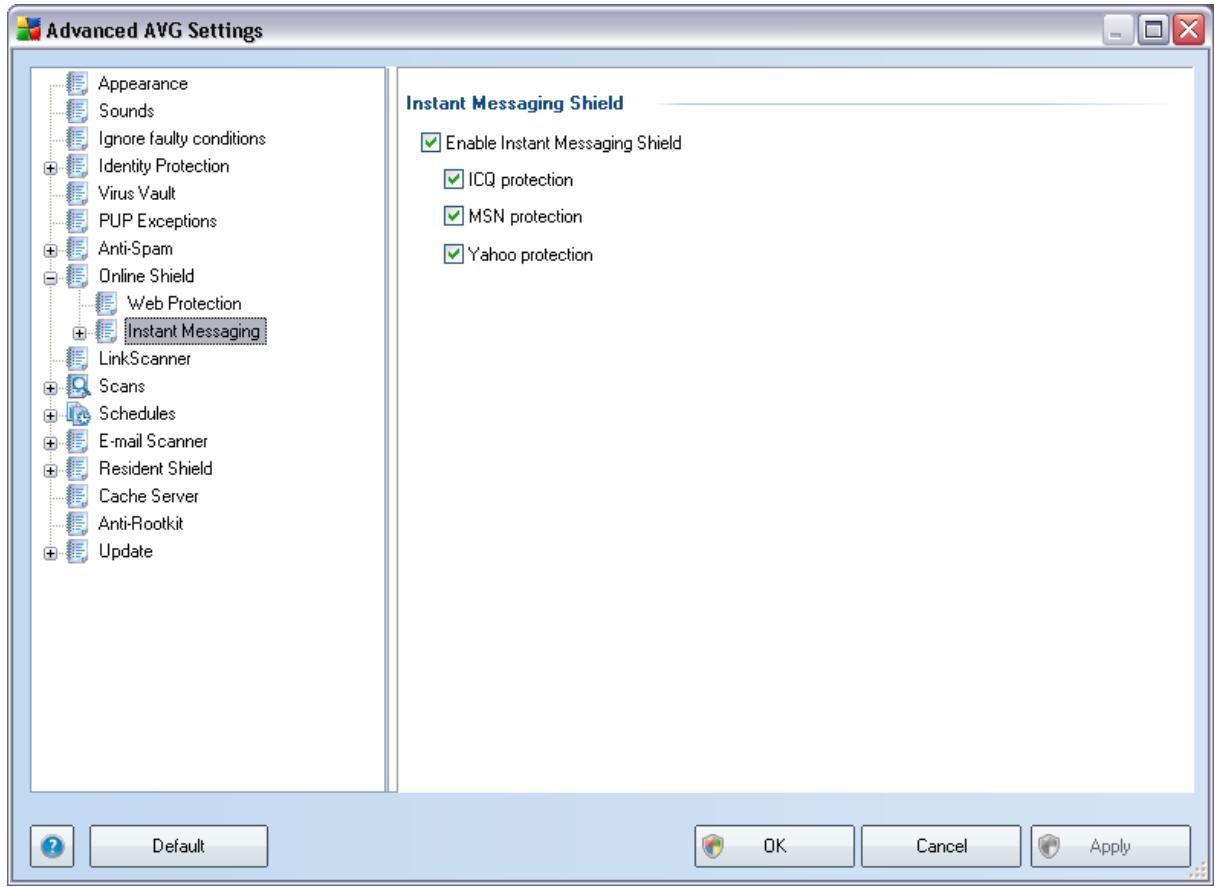Click the Instant Messaging icon

[104, 330]
